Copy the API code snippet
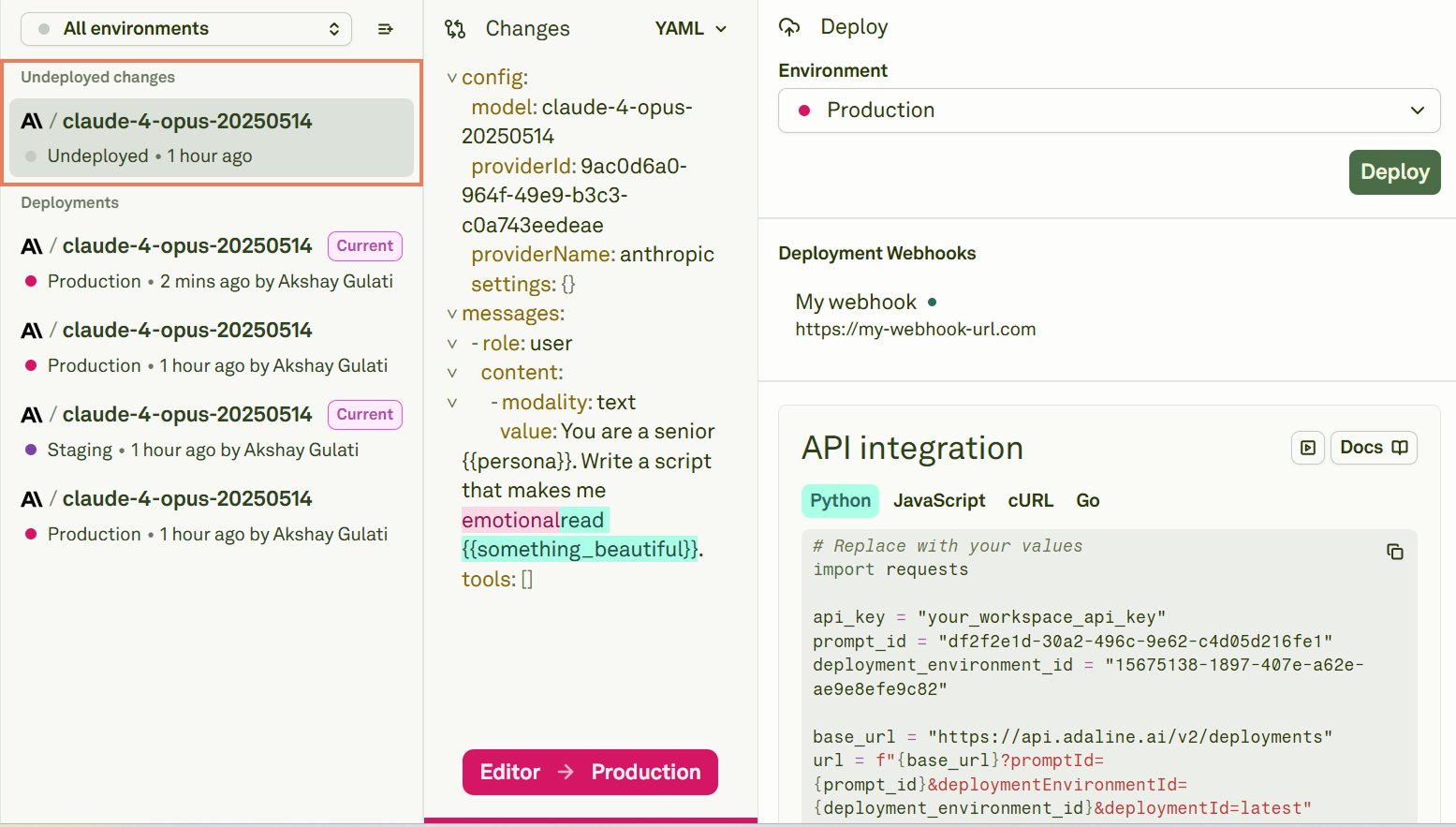Image resolution: width=1456 pixels, height=827 pixels. [1395, 552]
